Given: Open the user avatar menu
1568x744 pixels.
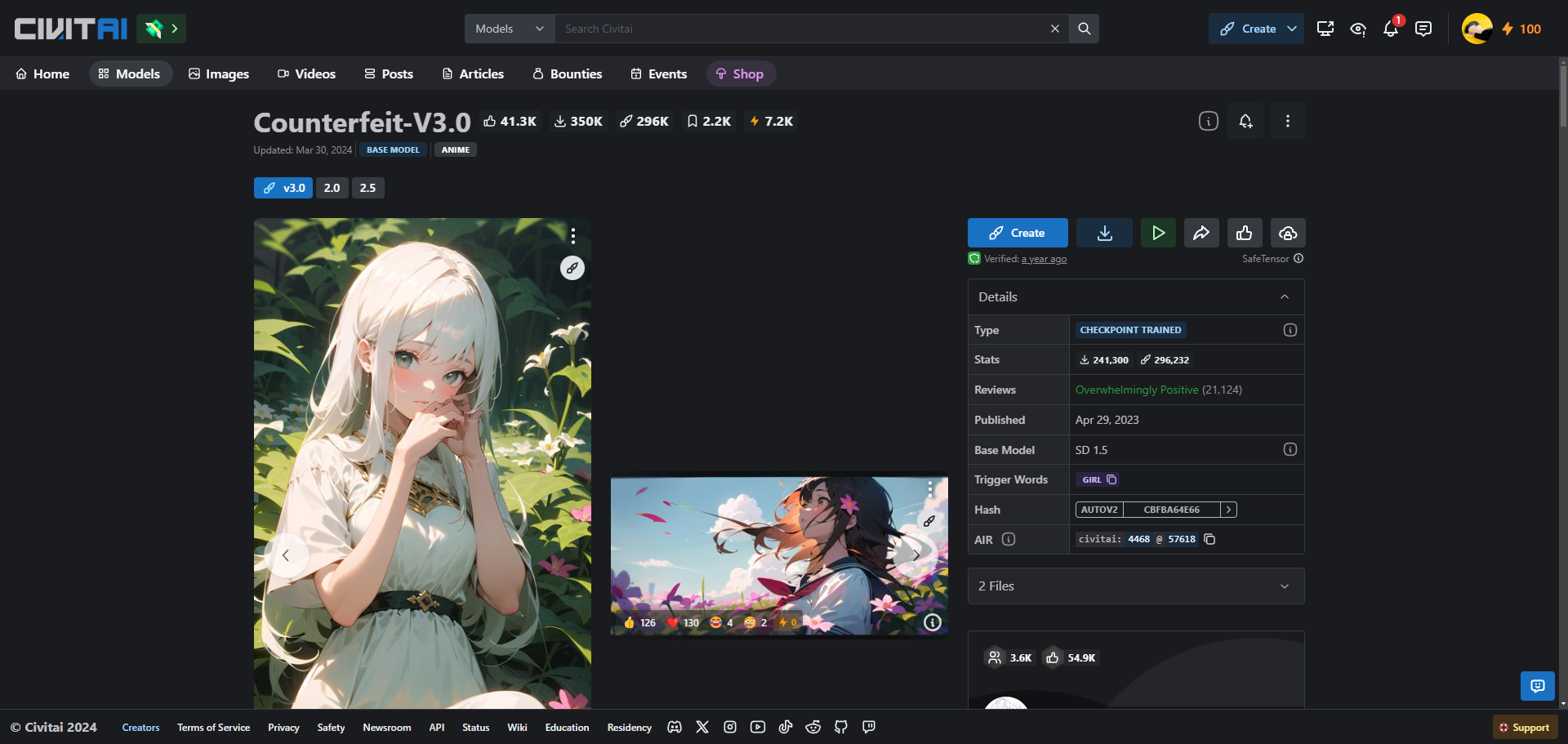Looking at the screenshot, I should pos(1477,29).
